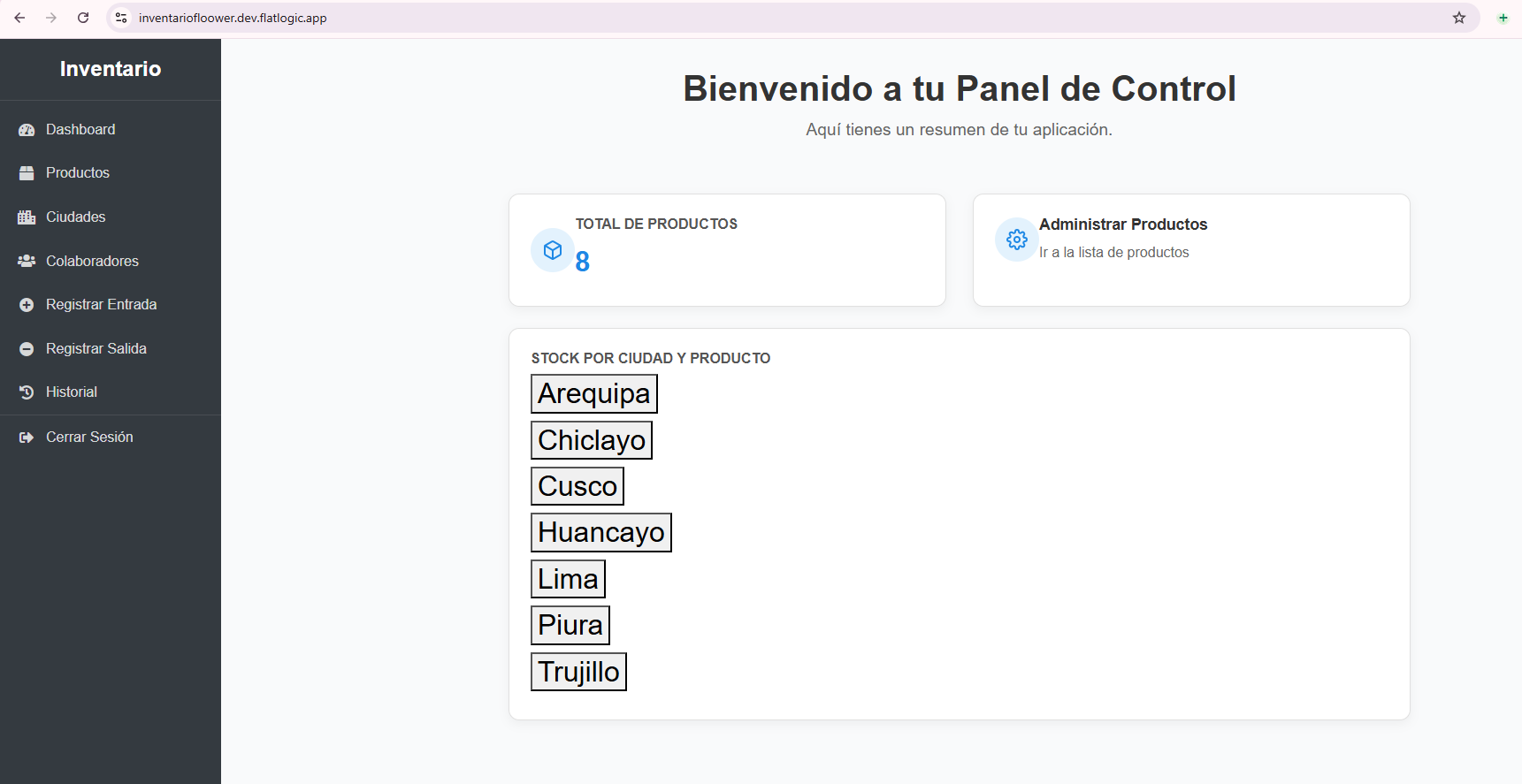
Task: Click the Historial clock icon
Action: [27, 392]
